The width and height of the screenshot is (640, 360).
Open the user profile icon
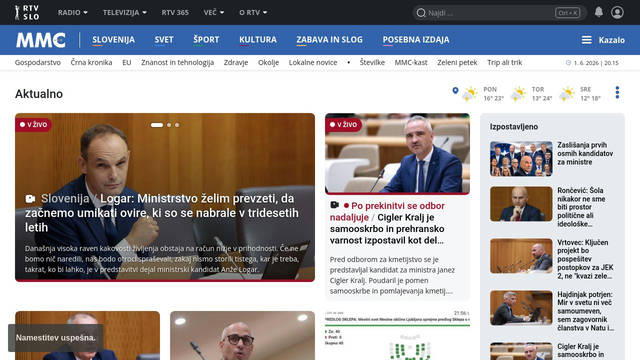point(617,13)
